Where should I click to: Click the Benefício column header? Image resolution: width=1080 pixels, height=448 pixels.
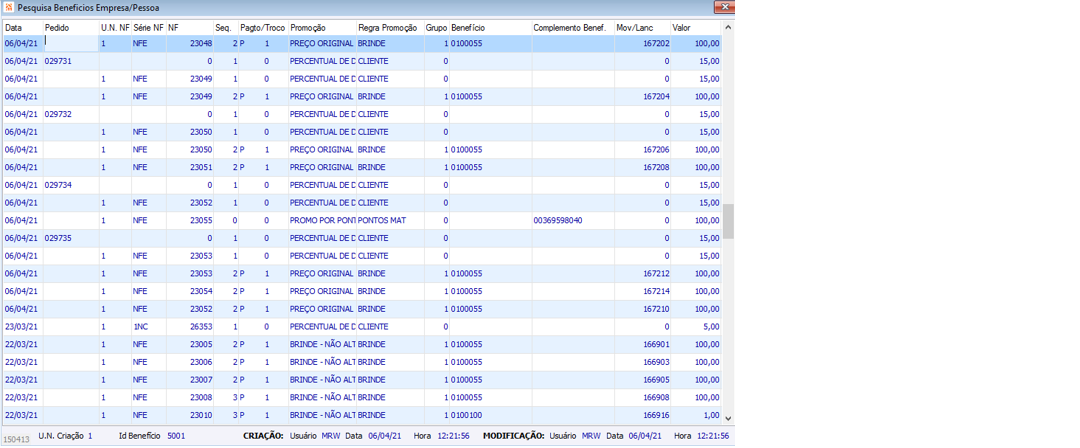click(490, 28)
